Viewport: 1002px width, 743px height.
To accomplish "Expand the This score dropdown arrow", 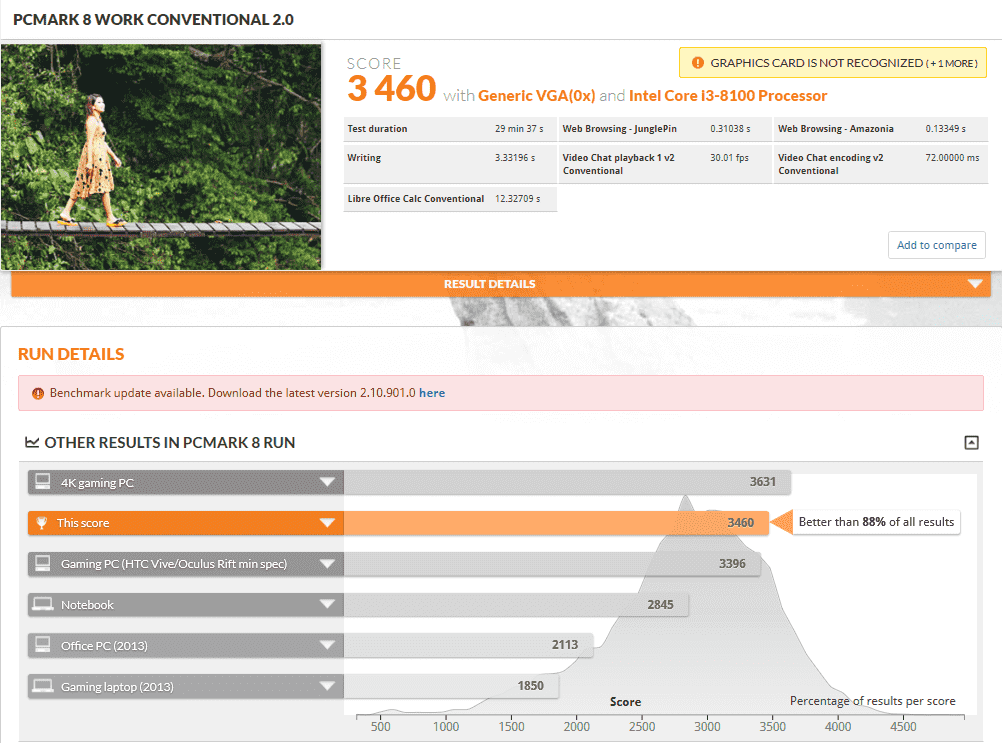I will point(327,523).
